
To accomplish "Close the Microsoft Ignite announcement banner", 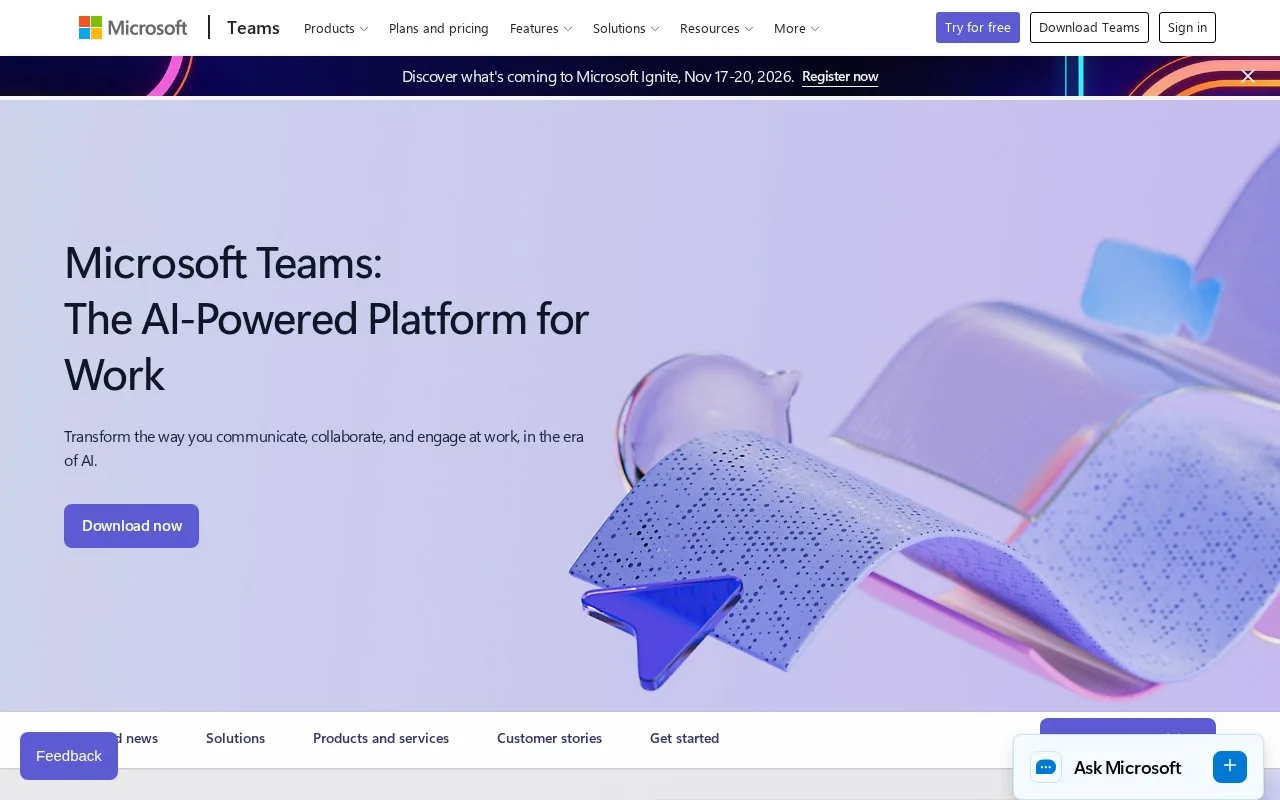I will [1248, 76].
